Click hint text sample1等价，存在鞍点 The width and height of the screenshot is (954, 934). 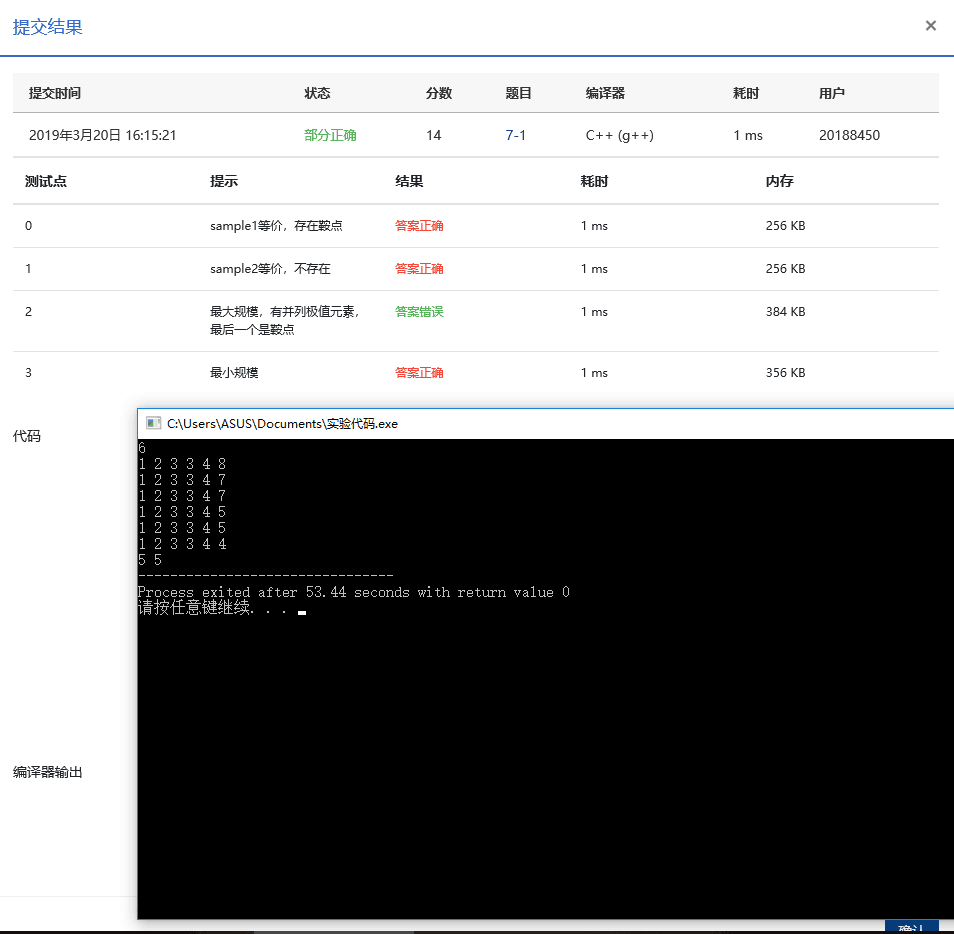(276, 226)
